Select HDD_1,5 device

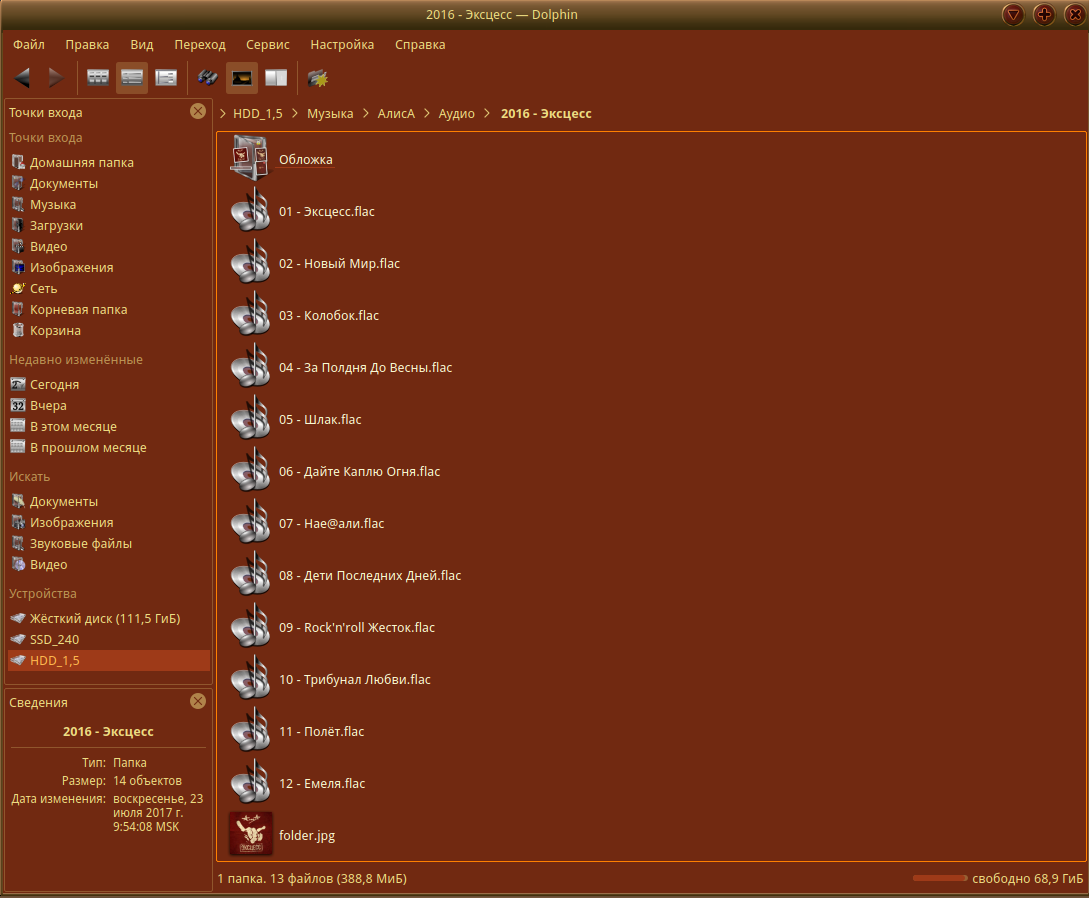point(109,660)
